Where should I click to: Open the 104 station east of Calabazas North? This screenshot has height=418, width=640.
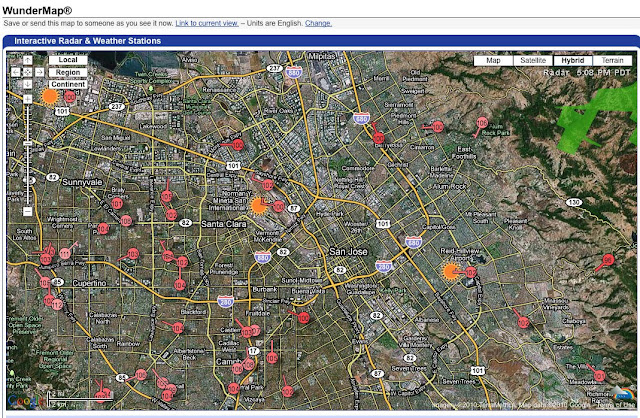[x=178, y=328]
